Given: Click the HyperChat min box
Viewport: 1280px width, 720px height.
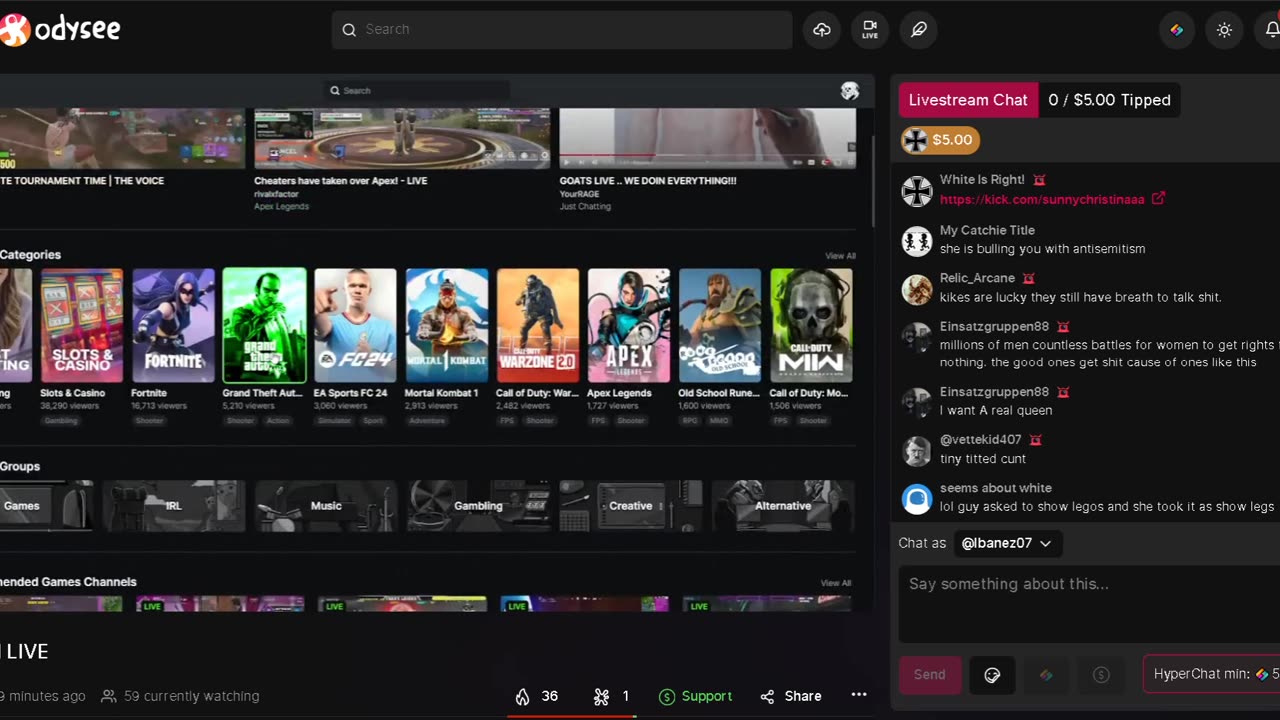Looking at the screenshot, I should [1212, 675].
